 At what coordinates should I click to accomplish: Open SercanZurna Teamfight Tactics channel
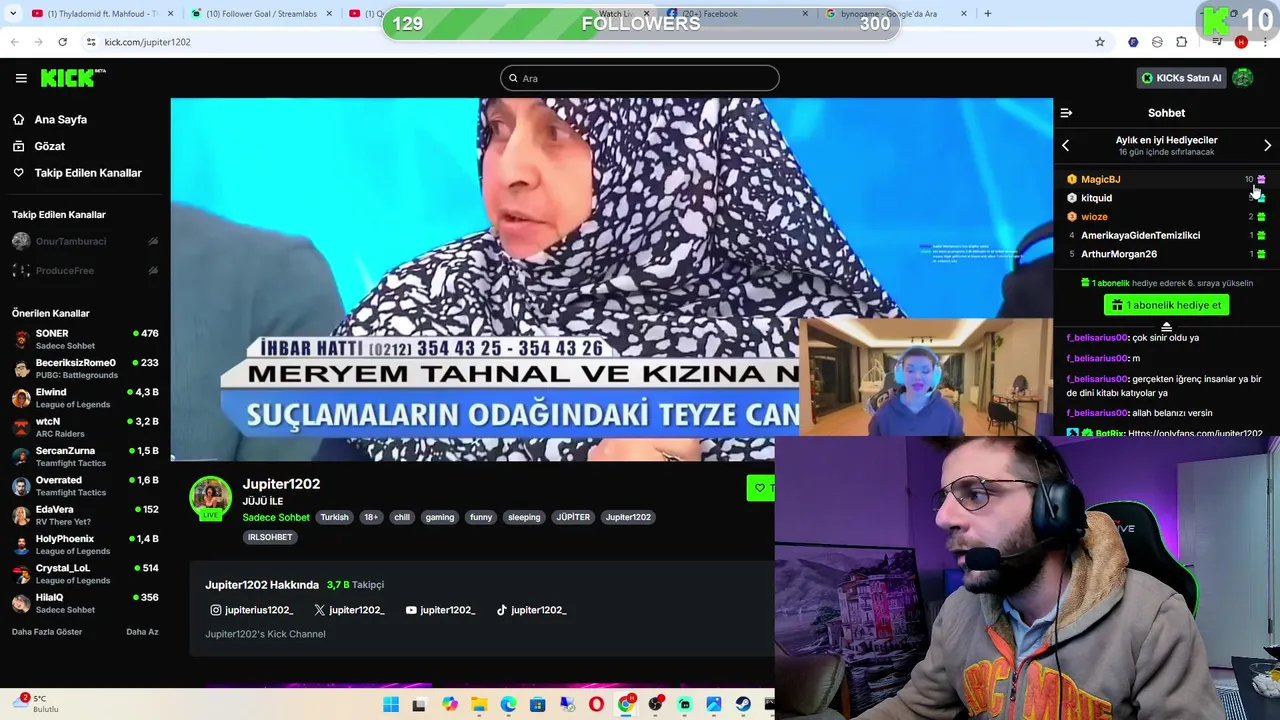point(85,456)
